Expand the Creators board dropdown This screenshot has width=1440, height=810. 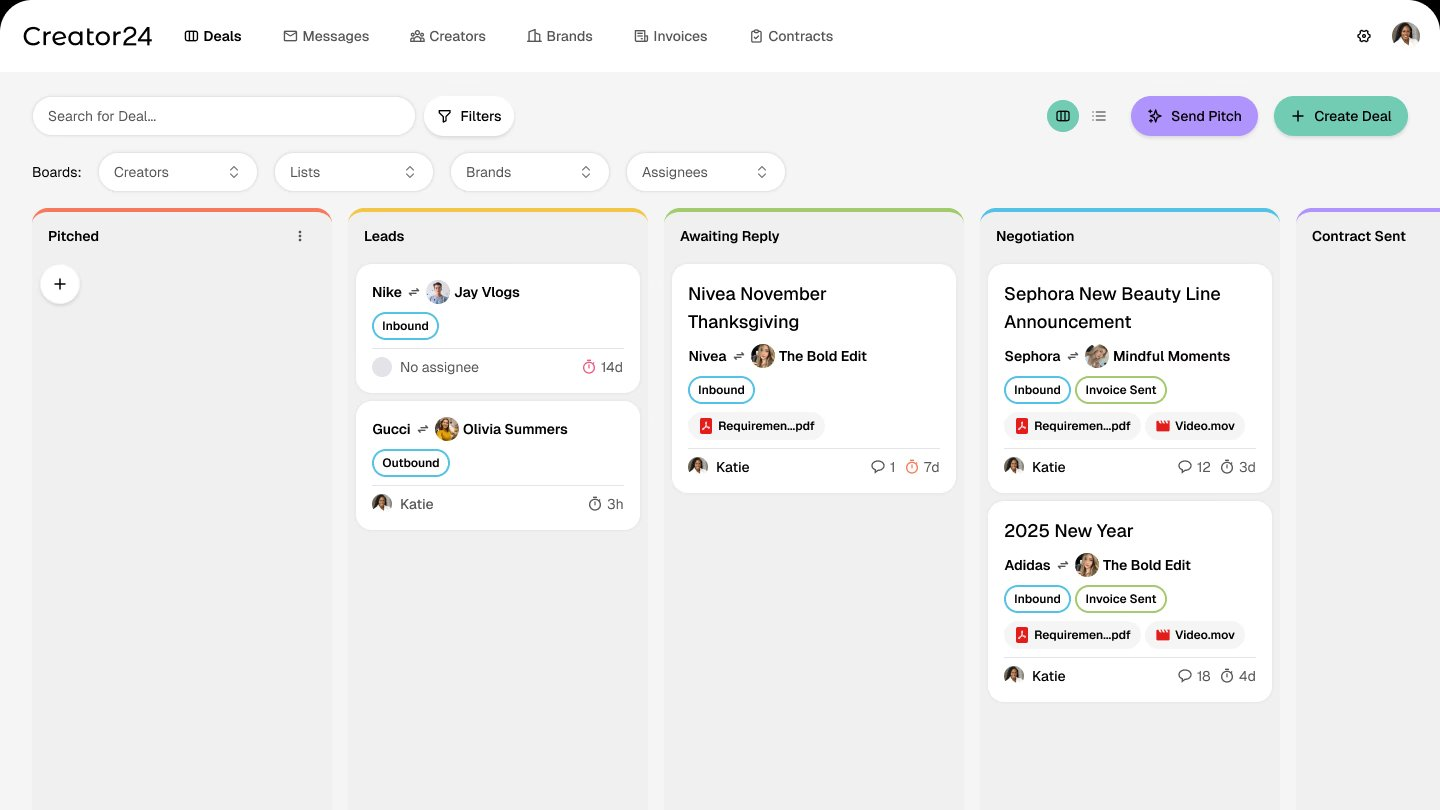178,172
